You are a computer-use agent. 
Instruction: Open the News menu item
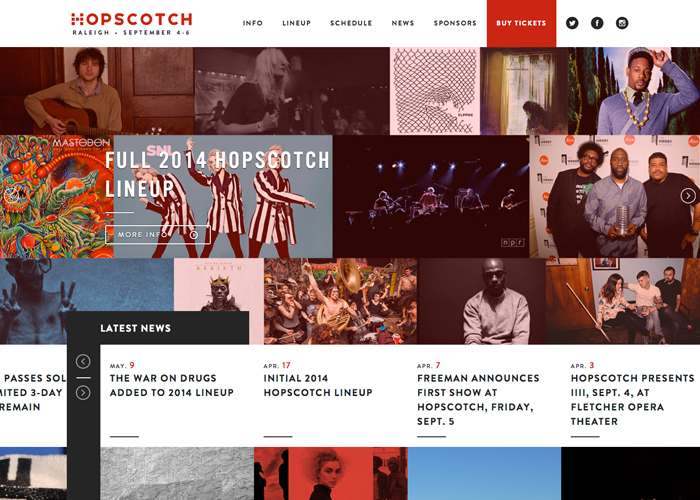coord(403,23)
